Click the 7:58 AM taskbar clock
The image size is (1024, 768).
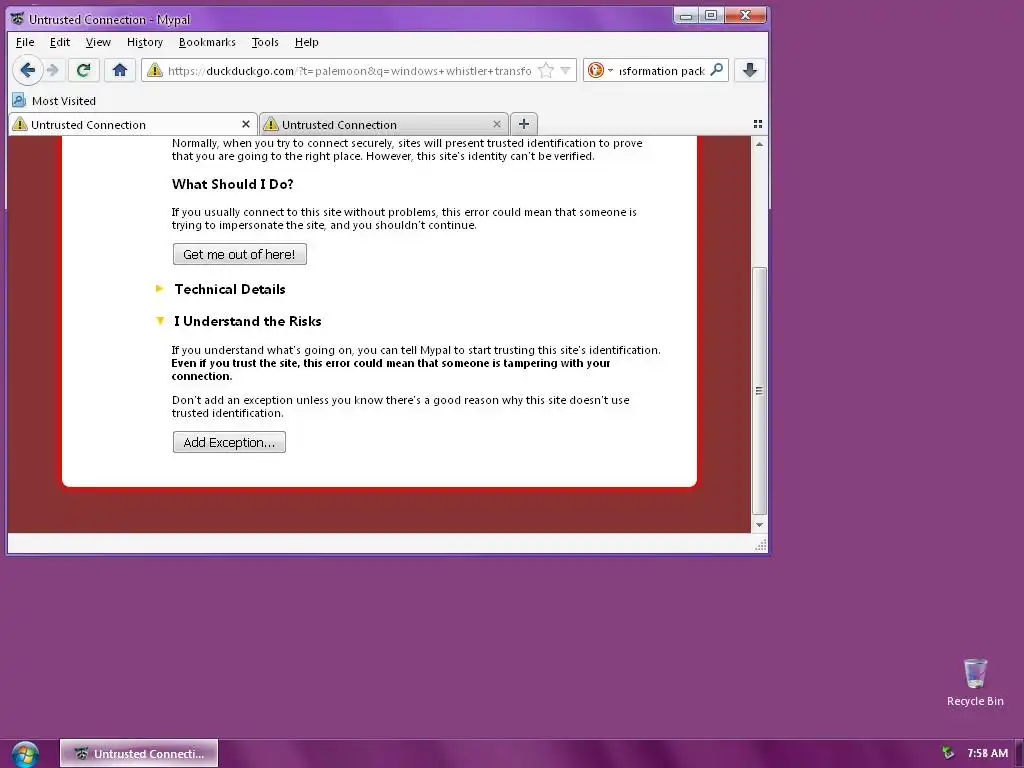(x=987, y=753)
